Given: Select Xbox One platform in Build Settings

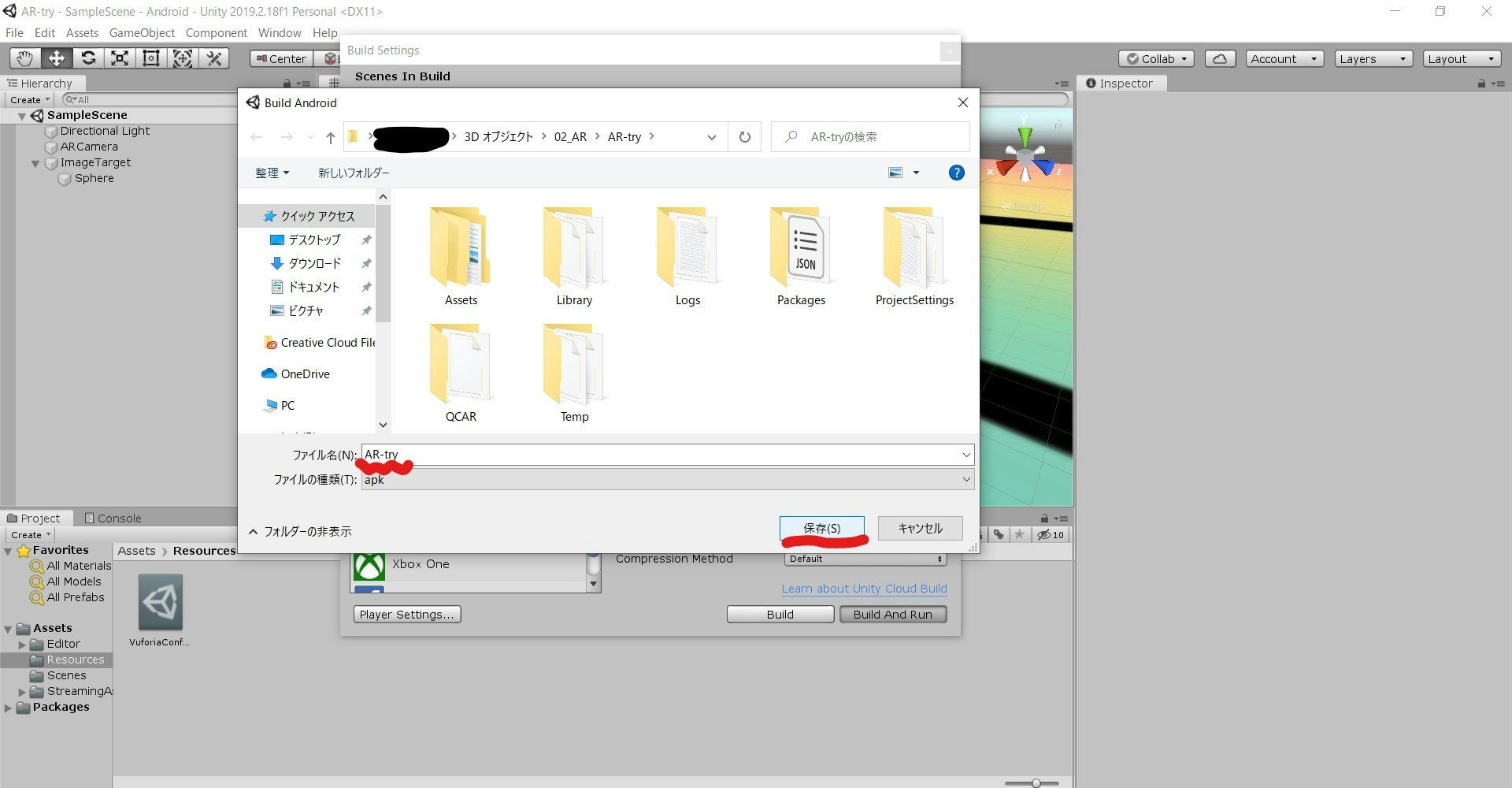Looking at the screenshot, I should pyautogui.click(x=469, y=564).
